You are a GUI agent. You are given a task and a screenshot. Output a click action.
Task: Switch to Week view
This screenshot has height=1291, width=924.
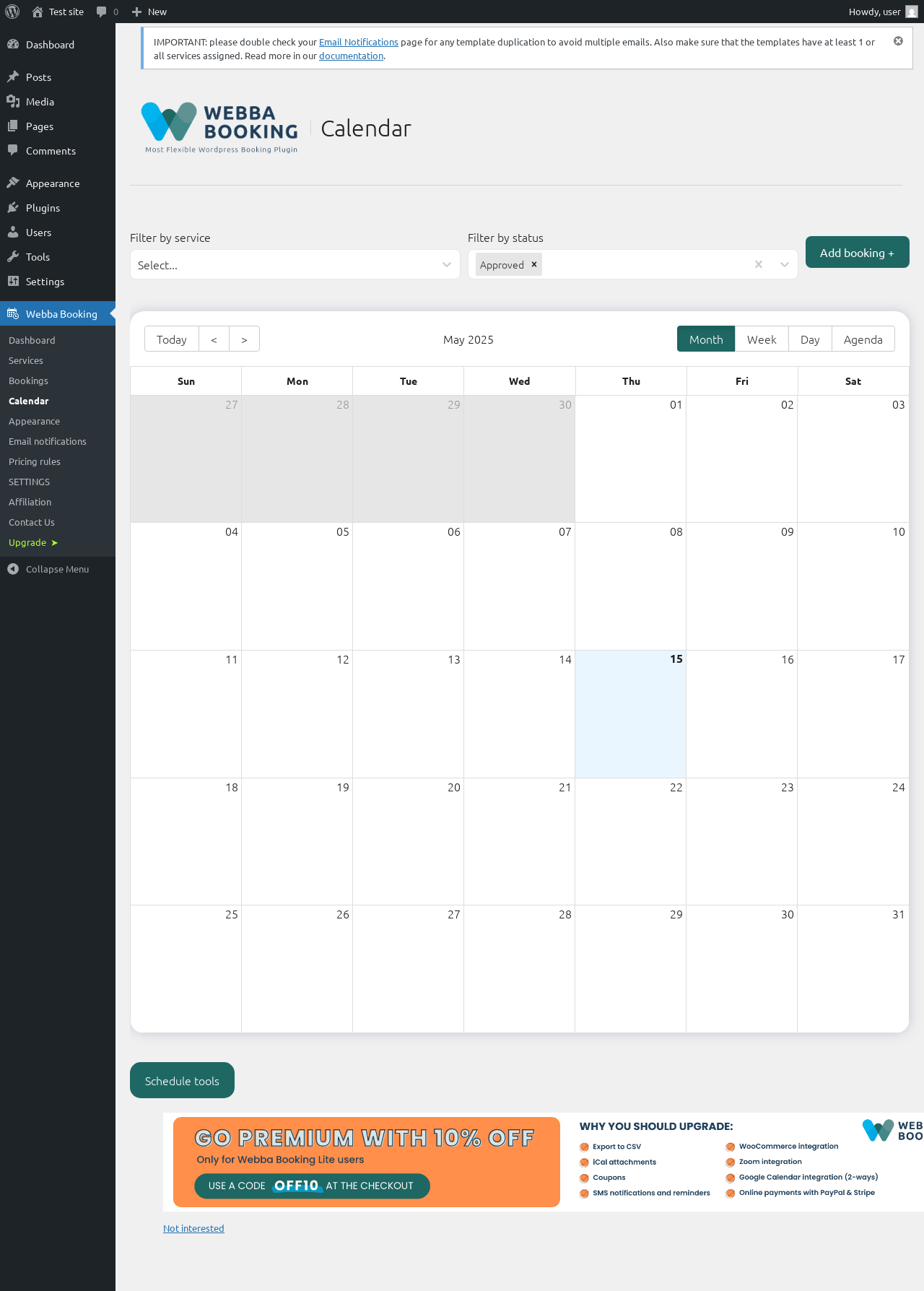(x=762, y=339)
